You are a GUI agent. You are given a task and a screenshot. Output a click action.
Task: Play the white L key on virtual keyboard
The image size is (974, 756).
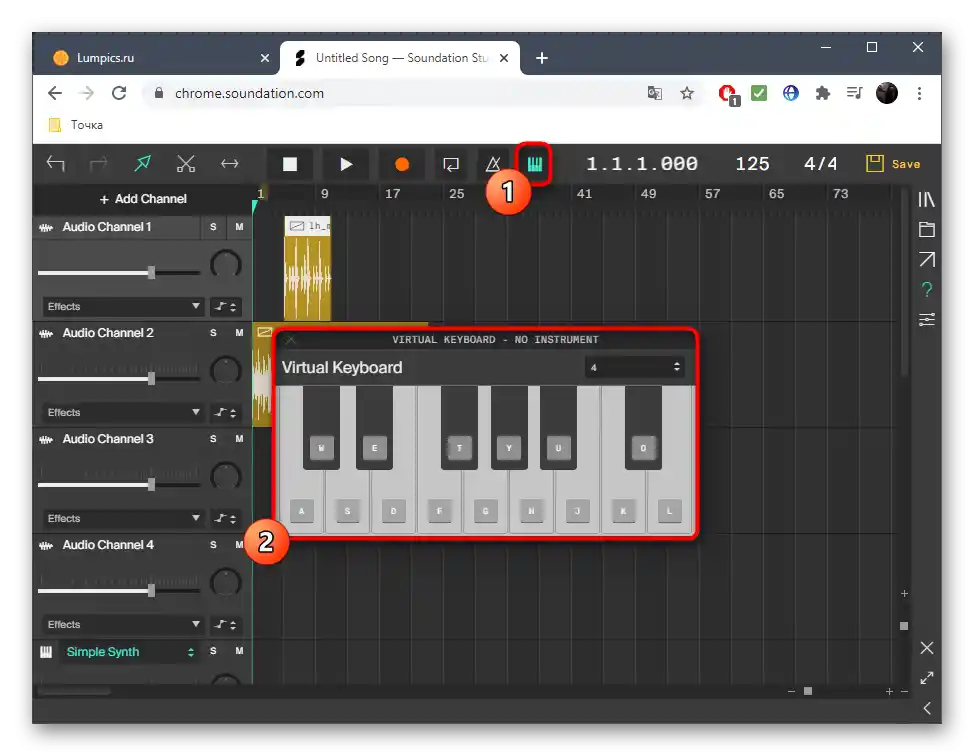pyautogui.click(x=669, y=511)
